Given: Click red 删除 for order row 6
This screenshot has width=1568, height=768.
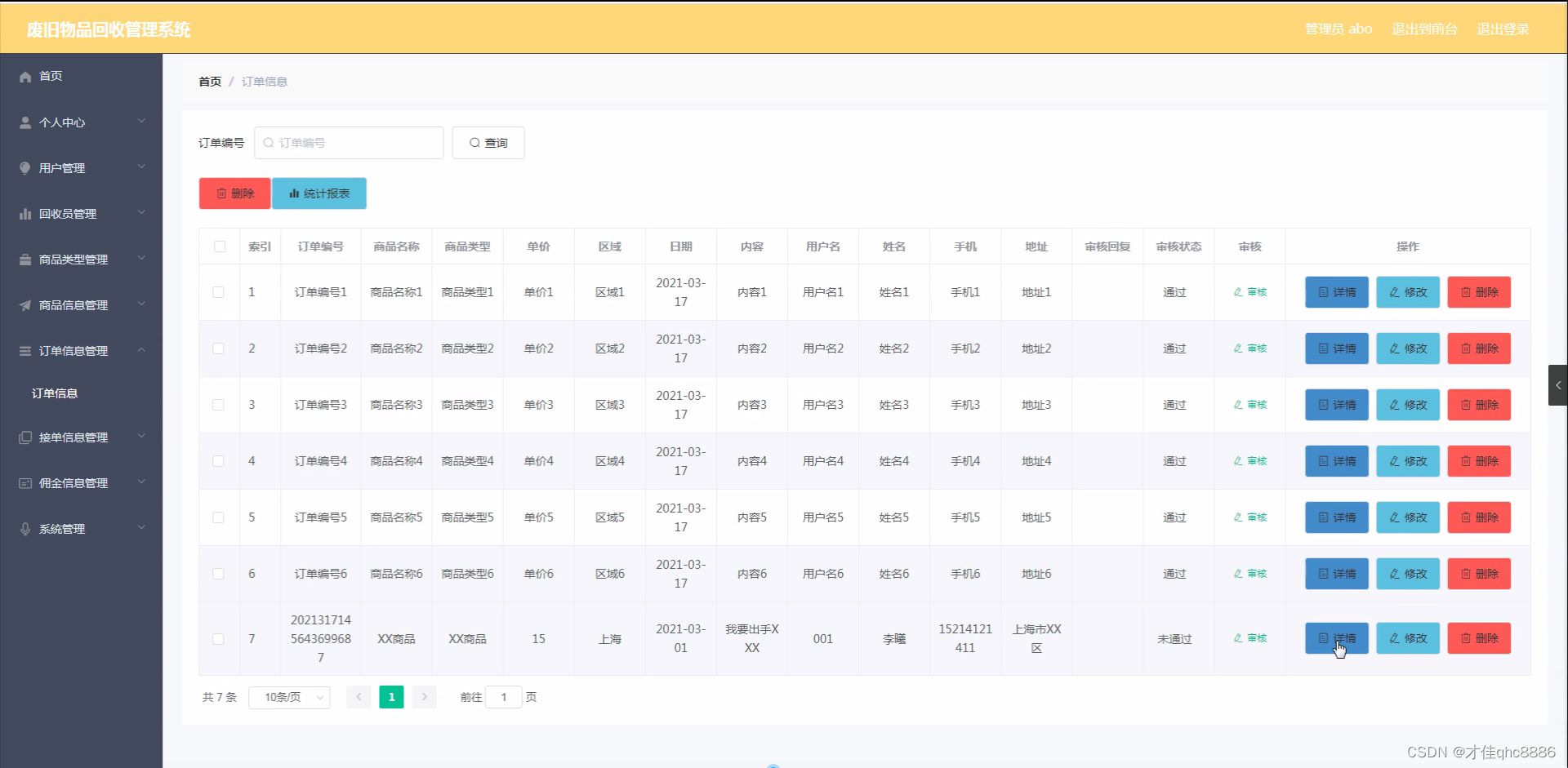Looking at the screenshot, I should 1479,574.
